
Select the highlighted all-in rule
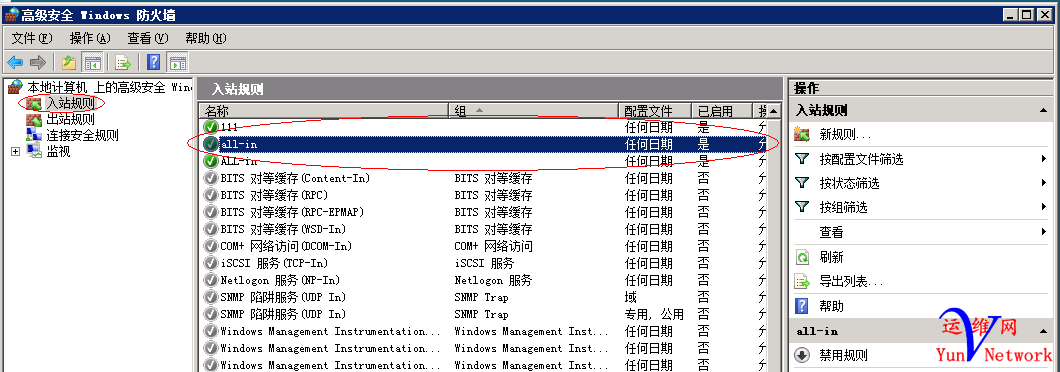click(484, 143)
